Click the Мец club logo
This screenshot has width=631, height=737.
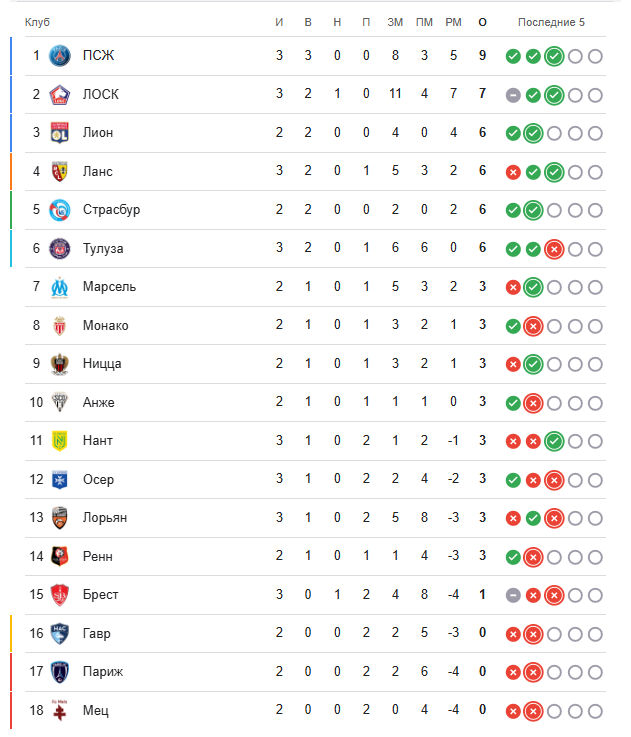coord(61,710)
